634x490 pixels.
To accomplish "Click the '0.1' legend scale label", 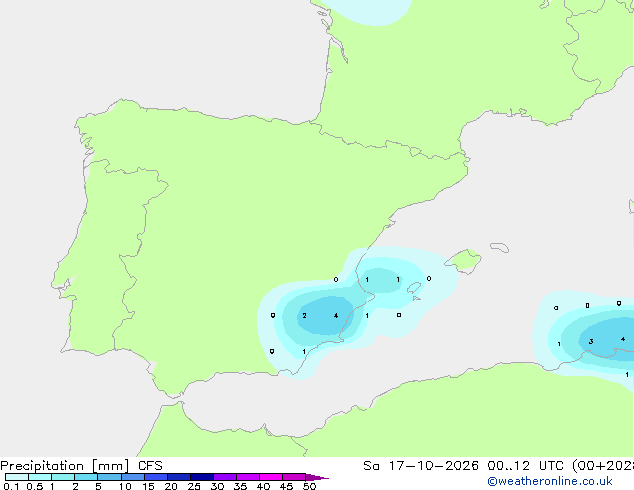I will (x=11, y=486).
